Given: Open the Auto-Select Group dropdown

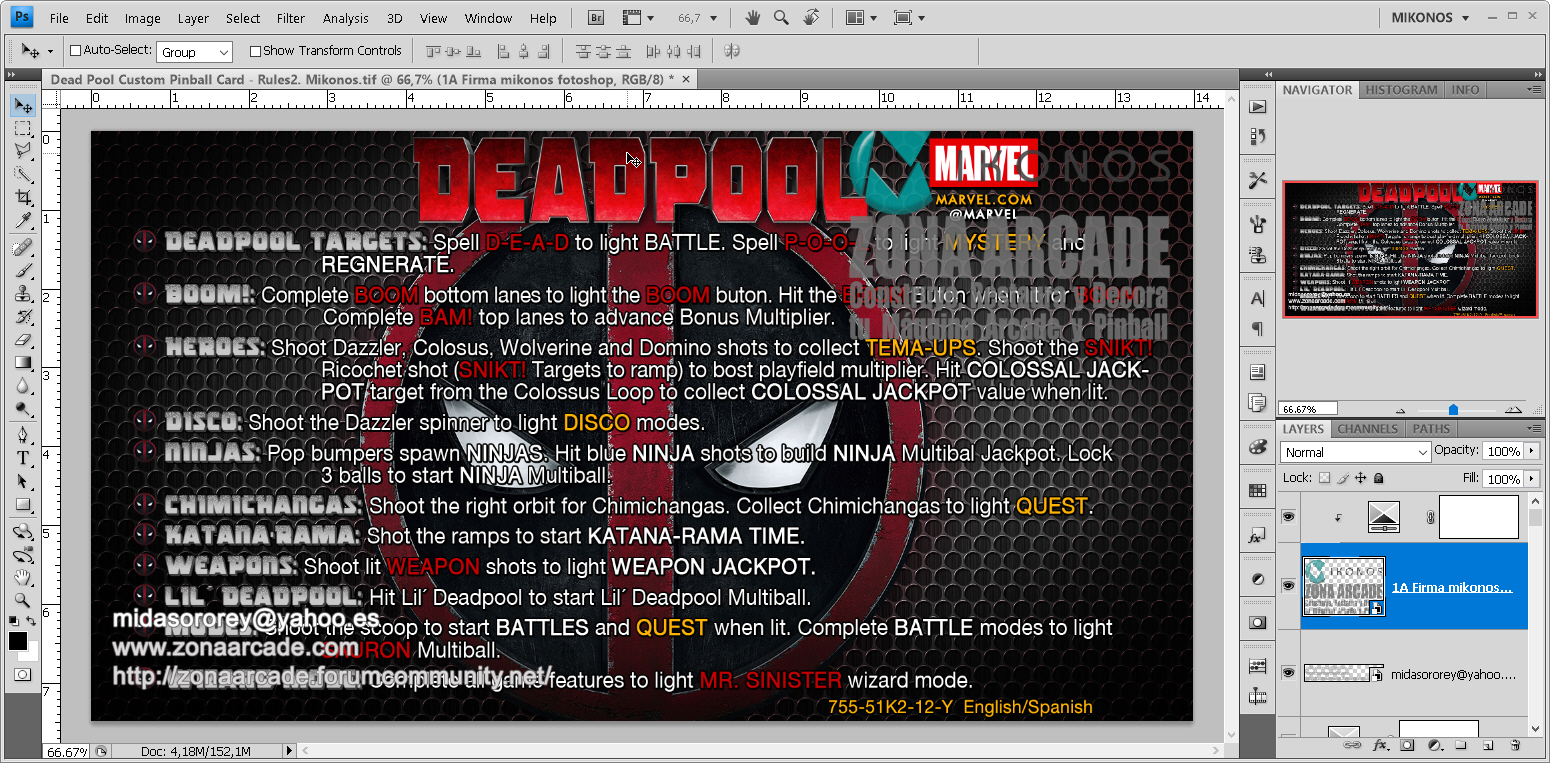Looking at the screenshot, I should 195,52.
